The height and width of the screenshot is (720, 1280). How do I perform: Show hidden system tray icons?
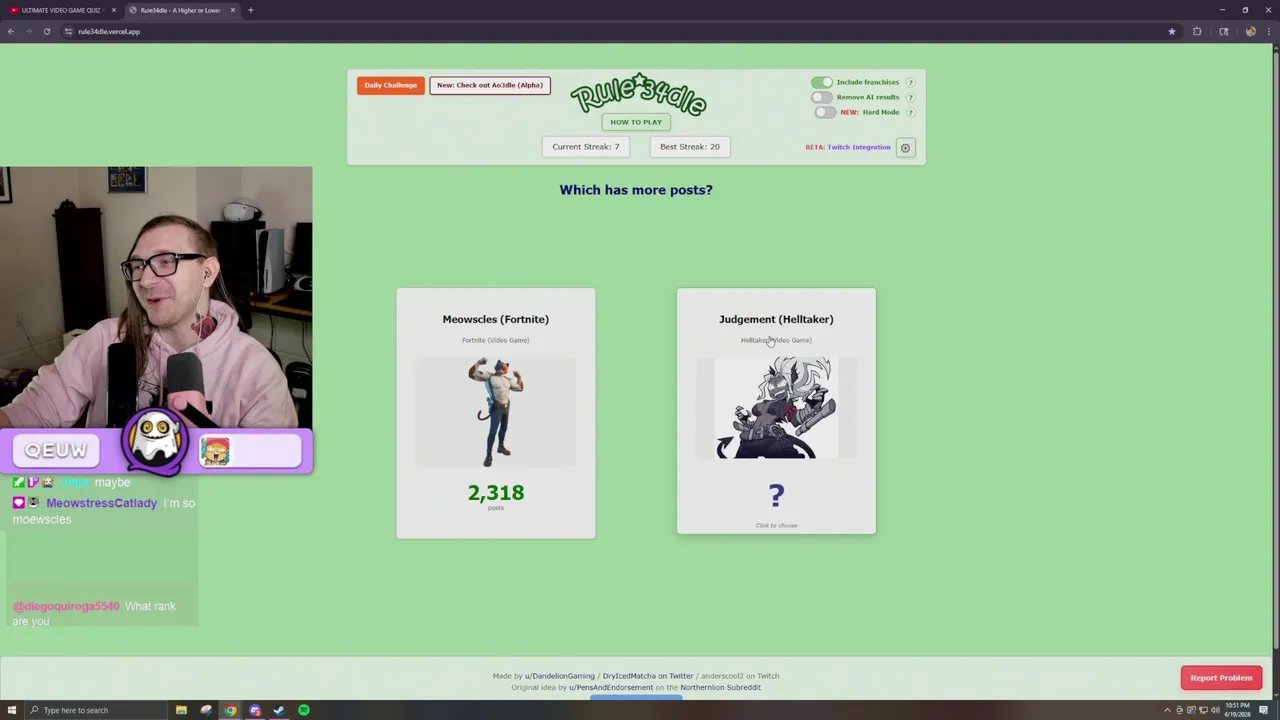(1167, 710)
